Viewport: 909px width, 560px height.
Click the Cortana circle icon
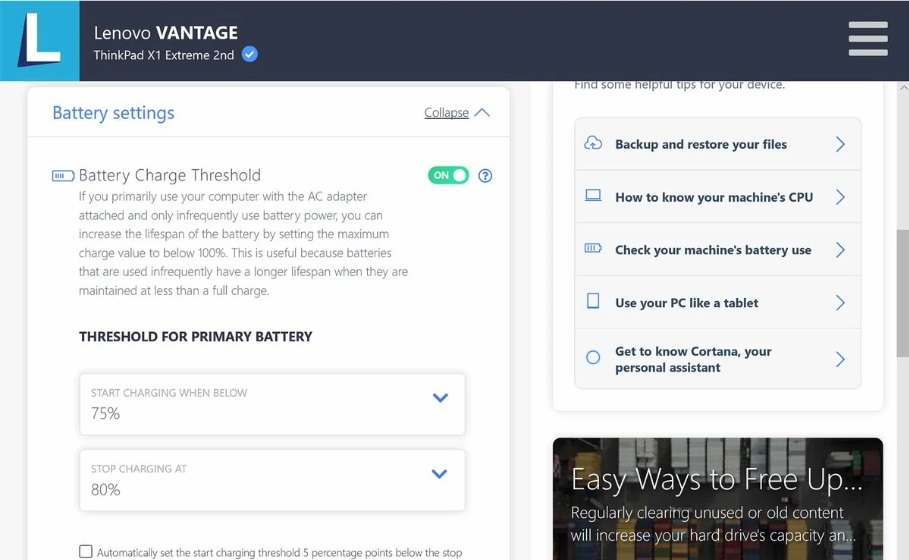(x=593, y=358)
